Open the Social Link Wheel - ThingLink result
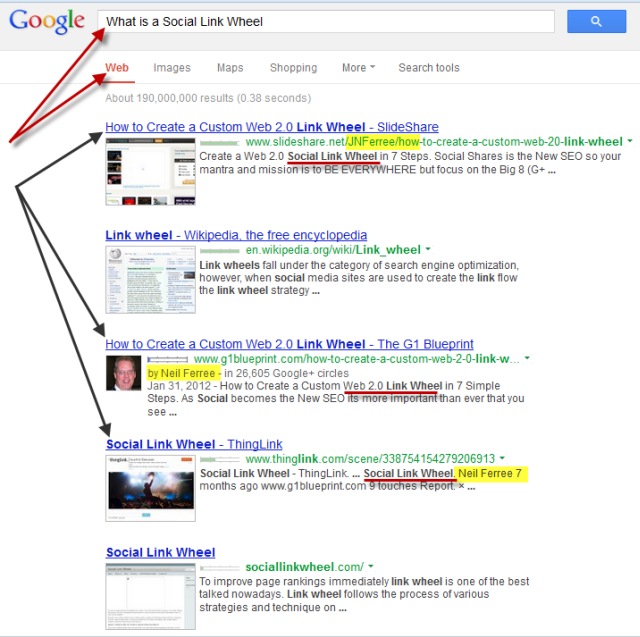 click(194, 444)
